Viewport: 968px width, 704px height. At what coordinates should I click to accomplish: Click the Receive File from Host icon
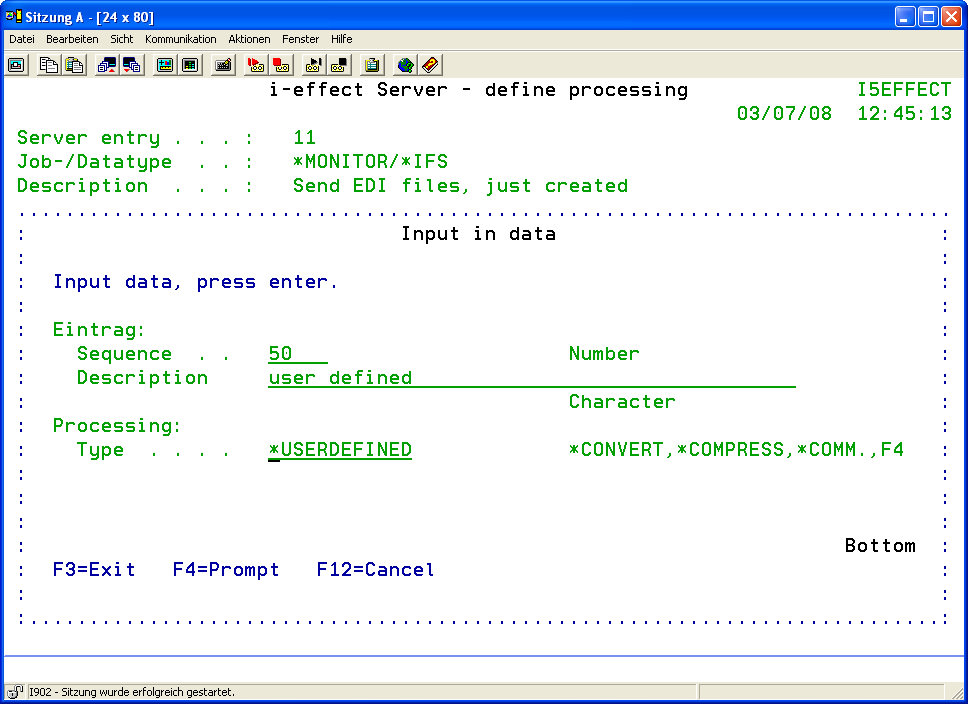tap(132, 65)
